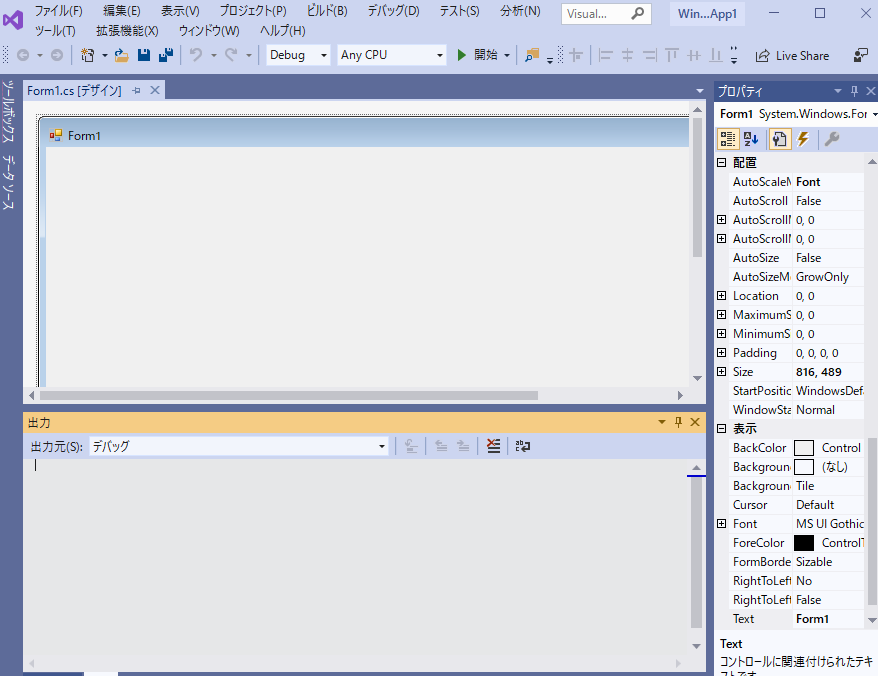
Task: Pin the Properties panel
Action: tap(854, 91)
